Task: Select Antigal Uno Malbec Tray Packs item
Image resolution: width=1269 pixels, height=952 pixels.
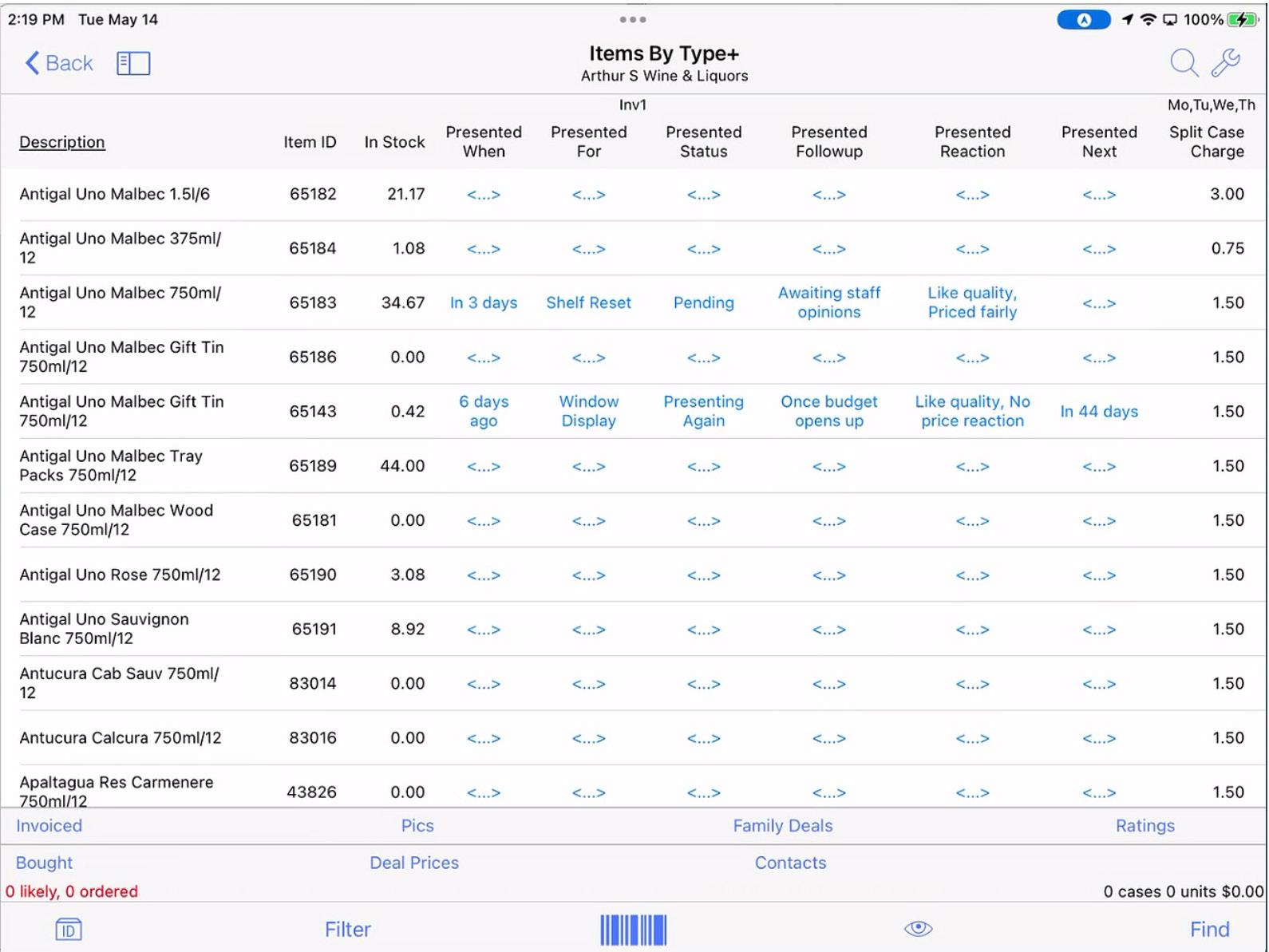Action: pyautogui.click(x=634, y=466)
